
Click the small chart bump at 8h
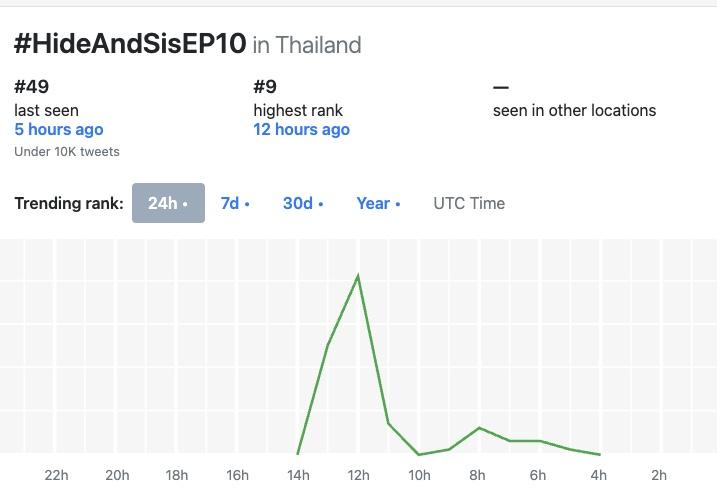pyautogui.click(x=479, y=428)
